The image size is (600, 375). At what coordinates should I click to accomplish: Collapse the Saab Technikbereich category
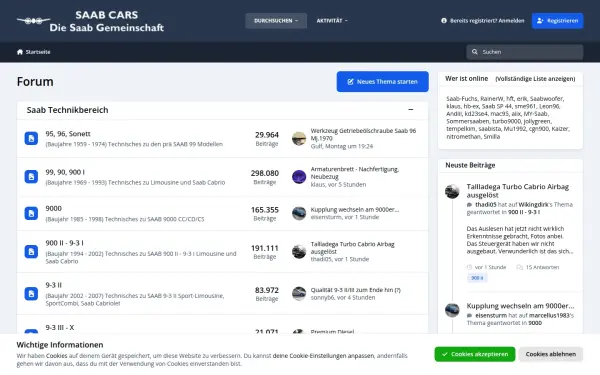(411, 110)
